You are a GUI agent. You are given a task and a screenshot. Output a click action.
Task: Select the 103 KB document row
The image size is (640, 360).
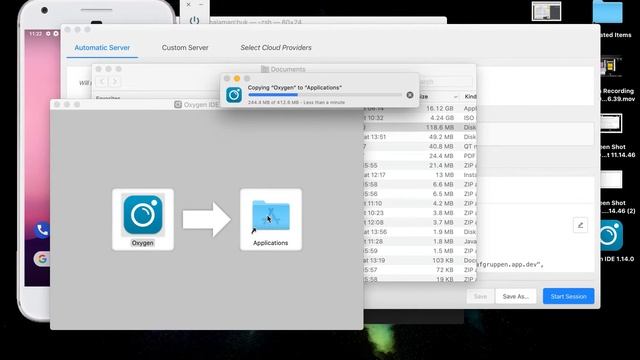[x=420, y=260]
